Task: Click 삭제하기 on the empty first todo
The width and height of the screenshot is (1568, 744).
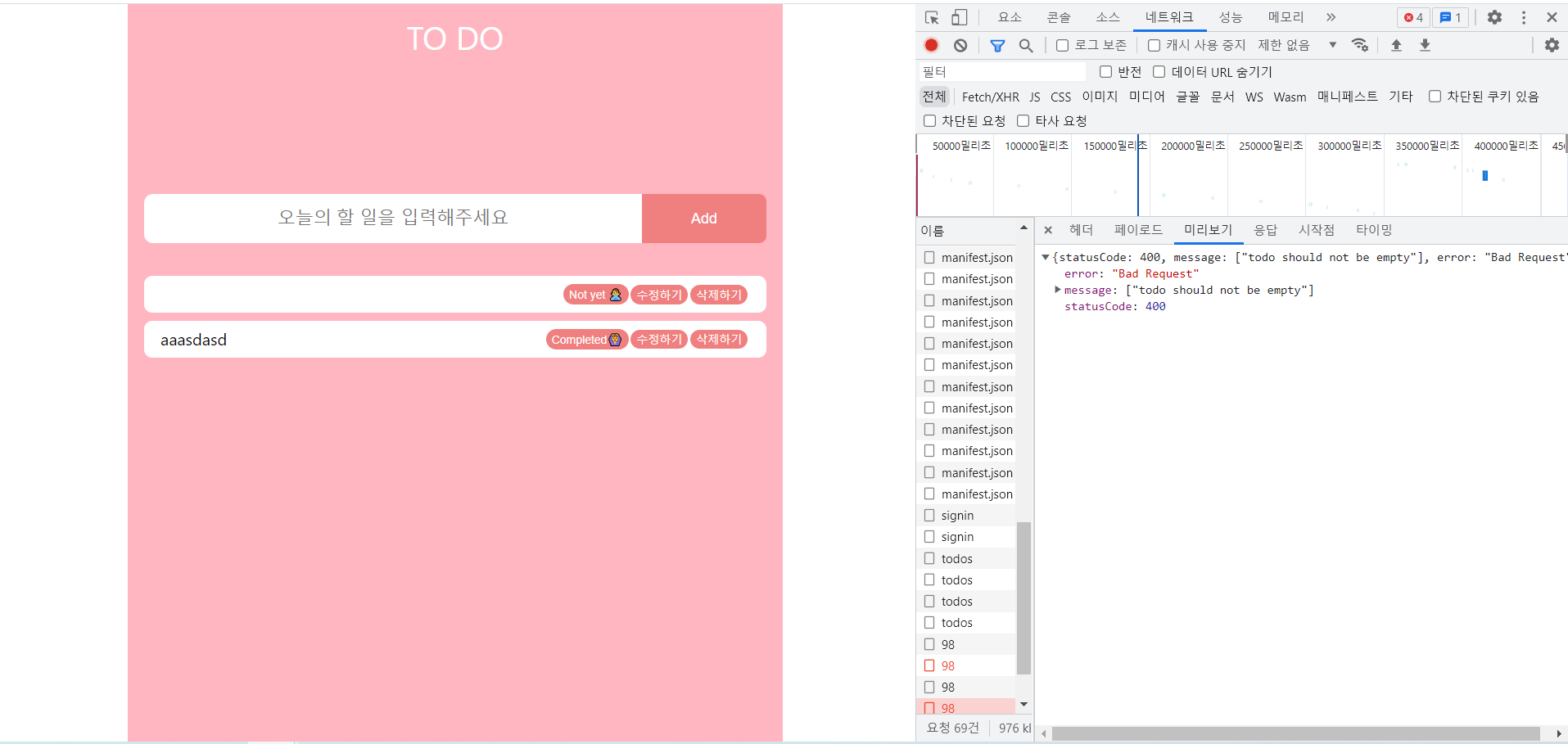Action: point(719,295)
